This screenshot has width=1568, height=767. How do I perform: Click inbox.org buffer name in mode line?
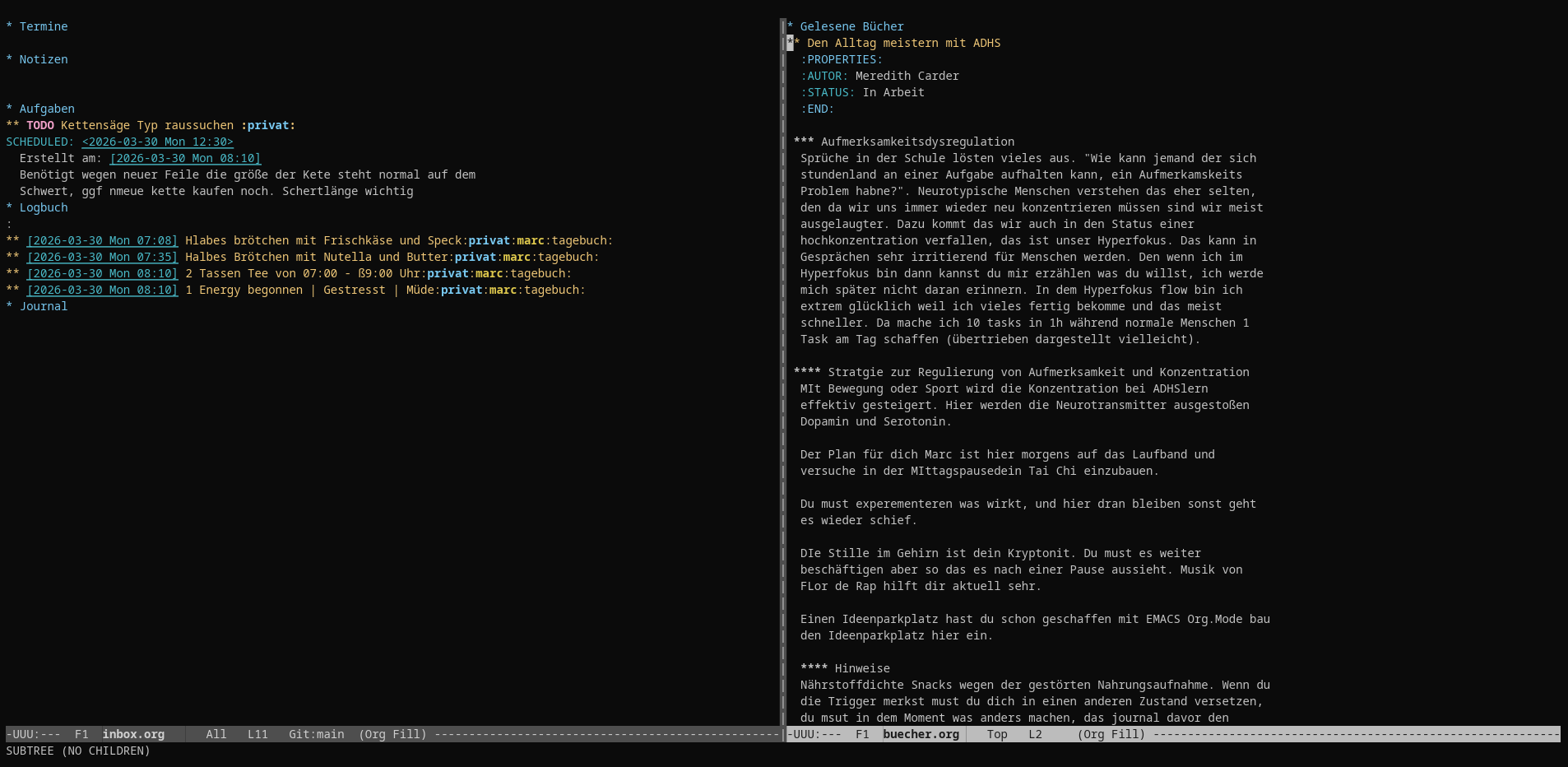point(133,734)
